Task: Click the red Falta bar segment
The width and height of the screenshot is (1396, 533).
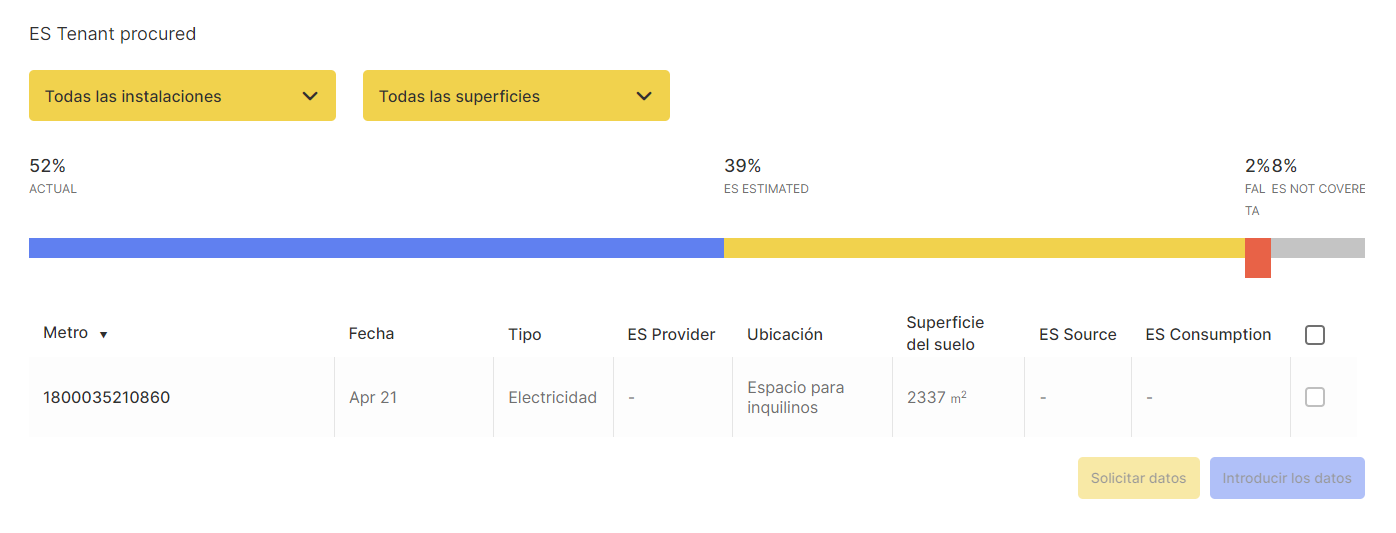Action: 1257,257
